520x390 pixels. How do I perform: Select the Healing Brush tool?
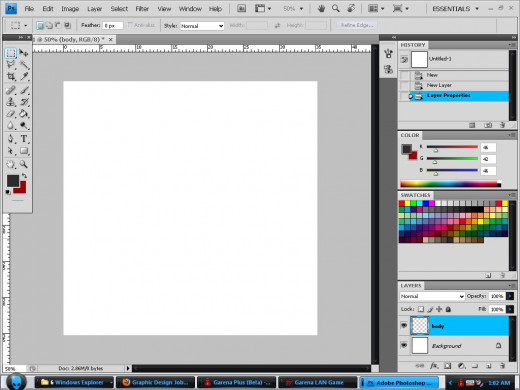click(11, 90)
